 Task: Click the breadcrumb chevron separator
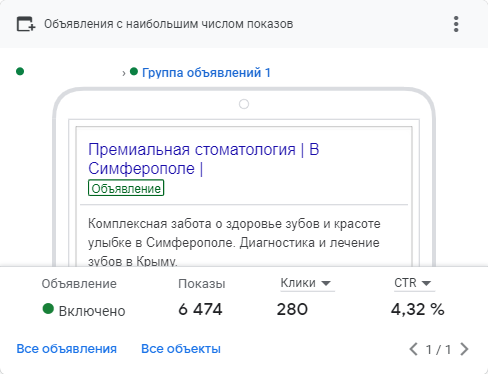124,73
